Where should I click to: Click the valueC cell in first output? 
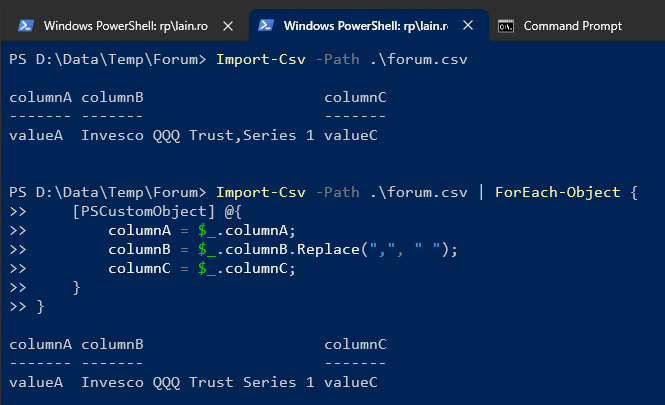pos(351,135)
